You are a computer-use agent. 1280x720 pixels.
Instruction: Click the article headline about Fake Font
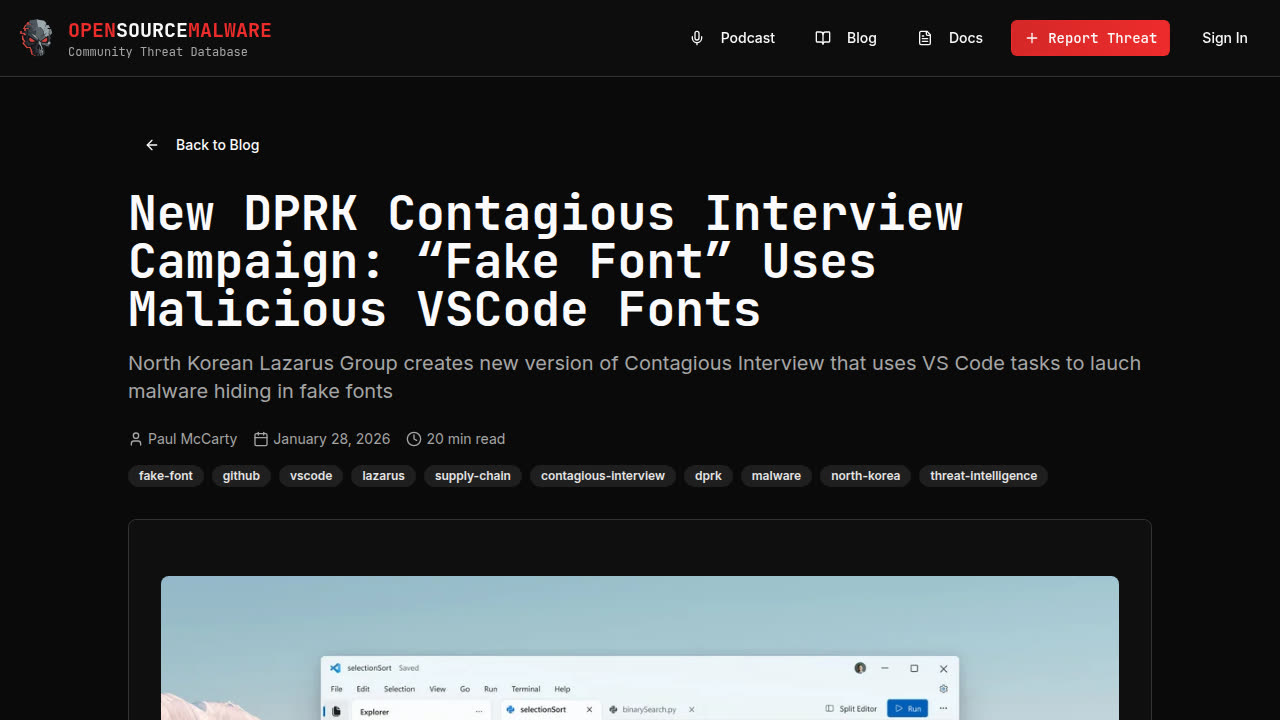[x=546, y=261]
